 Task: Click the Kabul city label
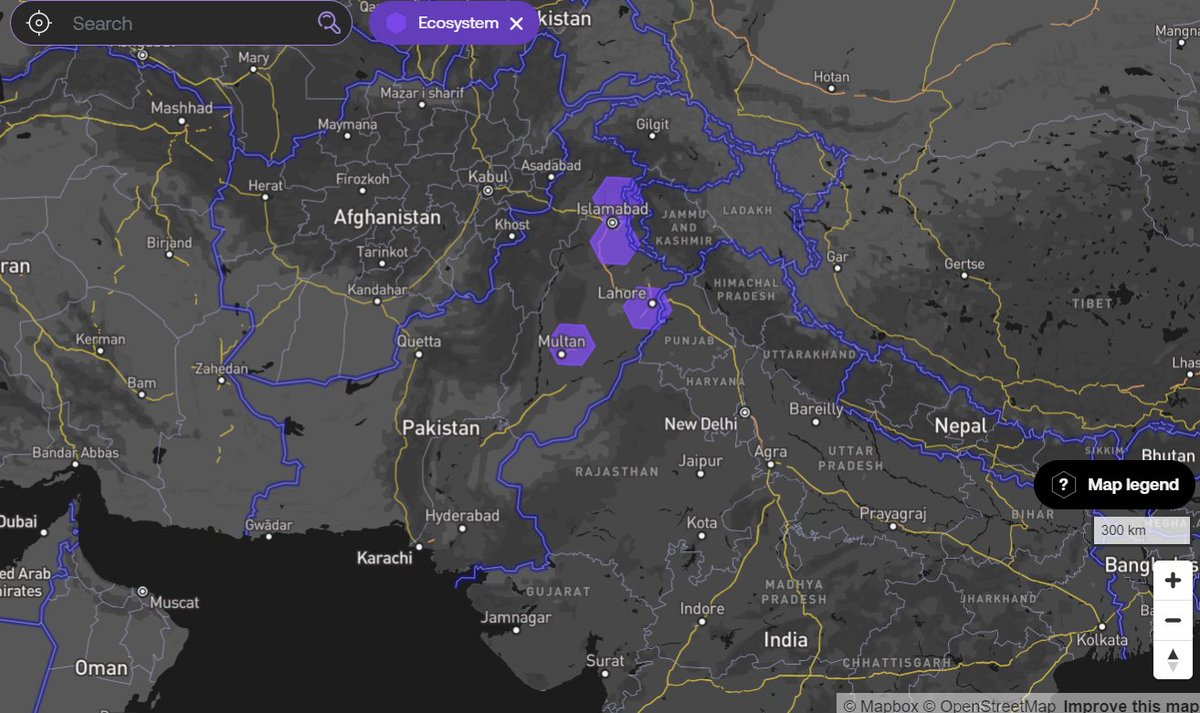(488, 177)
